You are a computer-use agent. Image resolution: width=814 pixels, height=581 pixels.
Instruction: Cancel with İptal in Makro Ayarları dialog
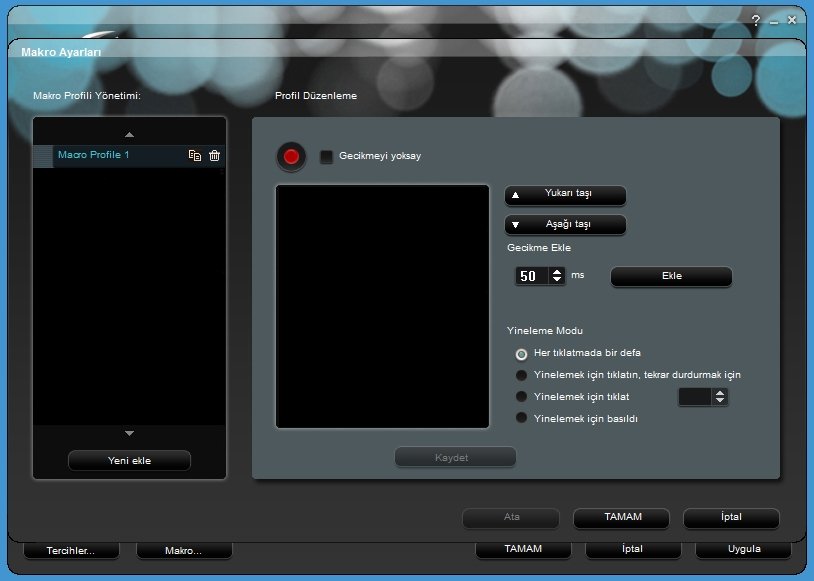point(731,518)
